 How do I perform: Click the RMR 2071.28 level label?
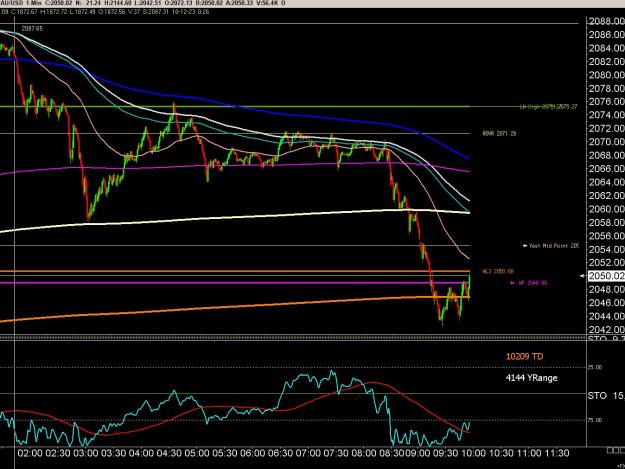point(499,133)
